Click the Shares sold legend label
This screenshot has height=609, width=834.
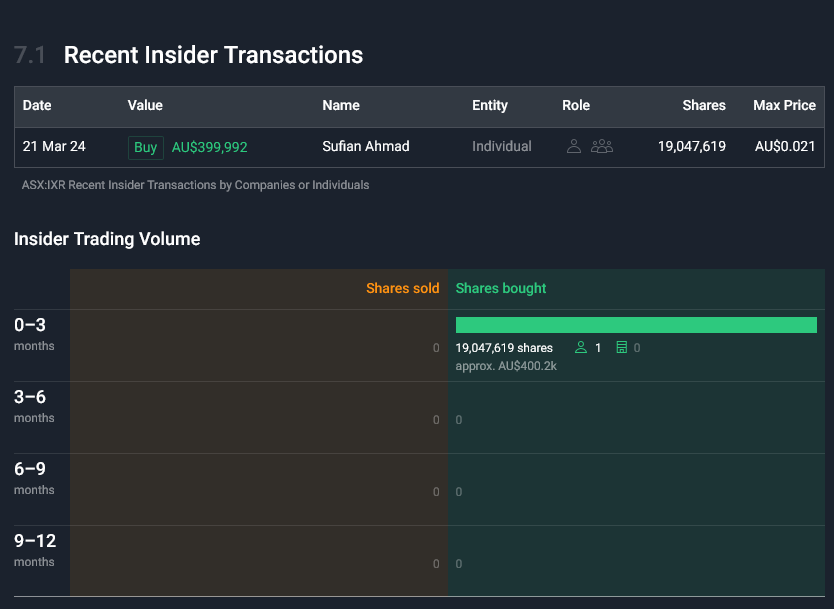(x=403, y=288)
